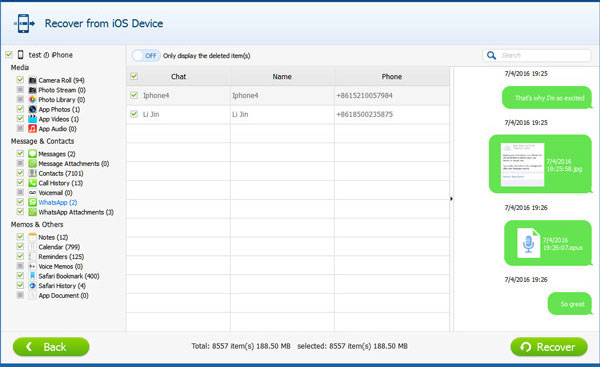Image resolution: width=600 pixels, height=367 pixels.
Task: Collapse the preview panel with splitter arrow
Action: tap(452, 199)
